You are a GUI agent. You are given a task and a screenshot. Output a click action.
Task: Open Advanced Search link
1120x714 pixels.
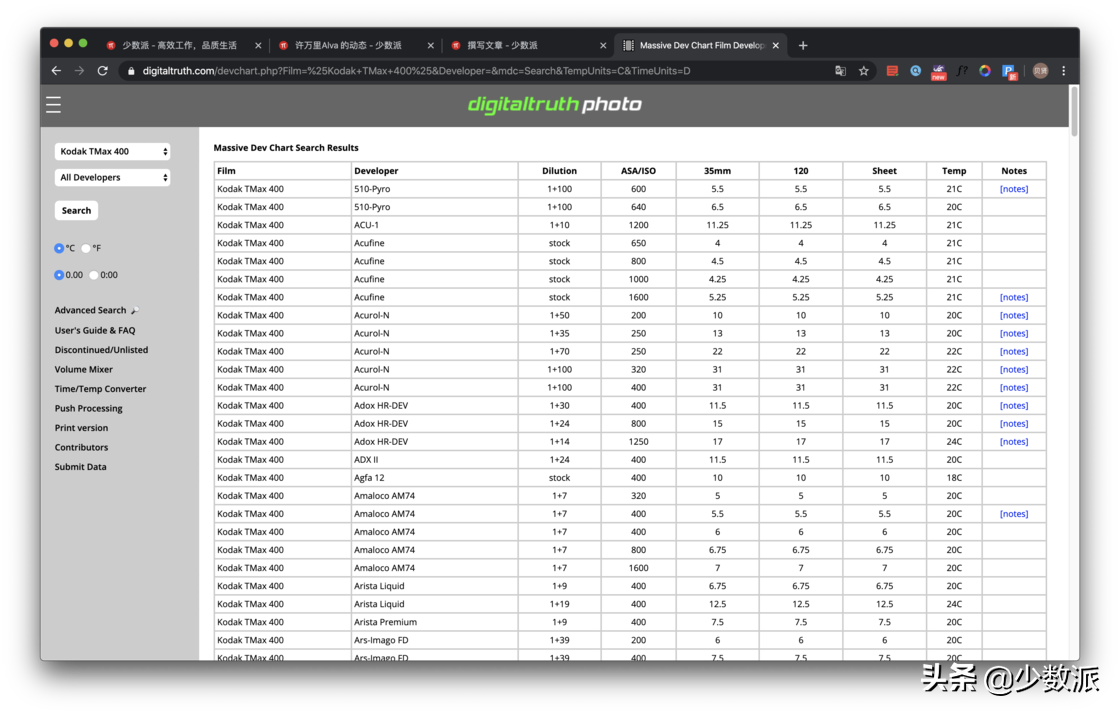click(x=90, y=311)
